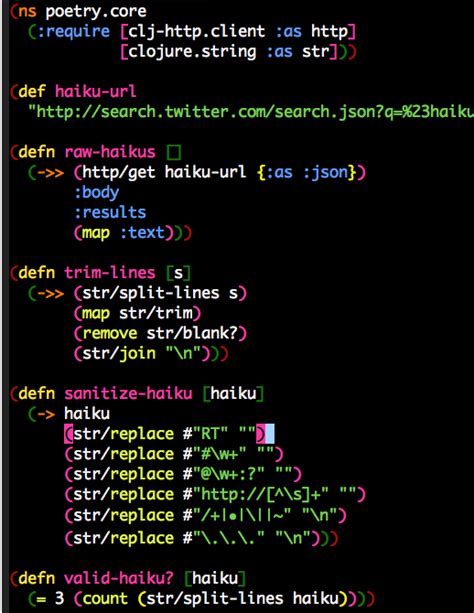Click the #"\.\.\." regex literal
Screen dimensions: 474x613
point(224,538)
